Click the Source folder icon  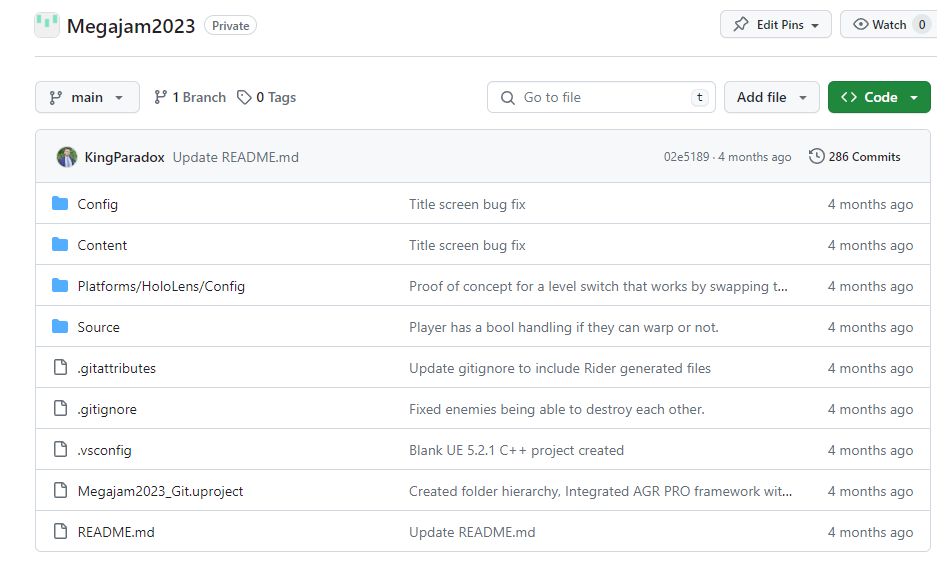[x=60, y=327]
